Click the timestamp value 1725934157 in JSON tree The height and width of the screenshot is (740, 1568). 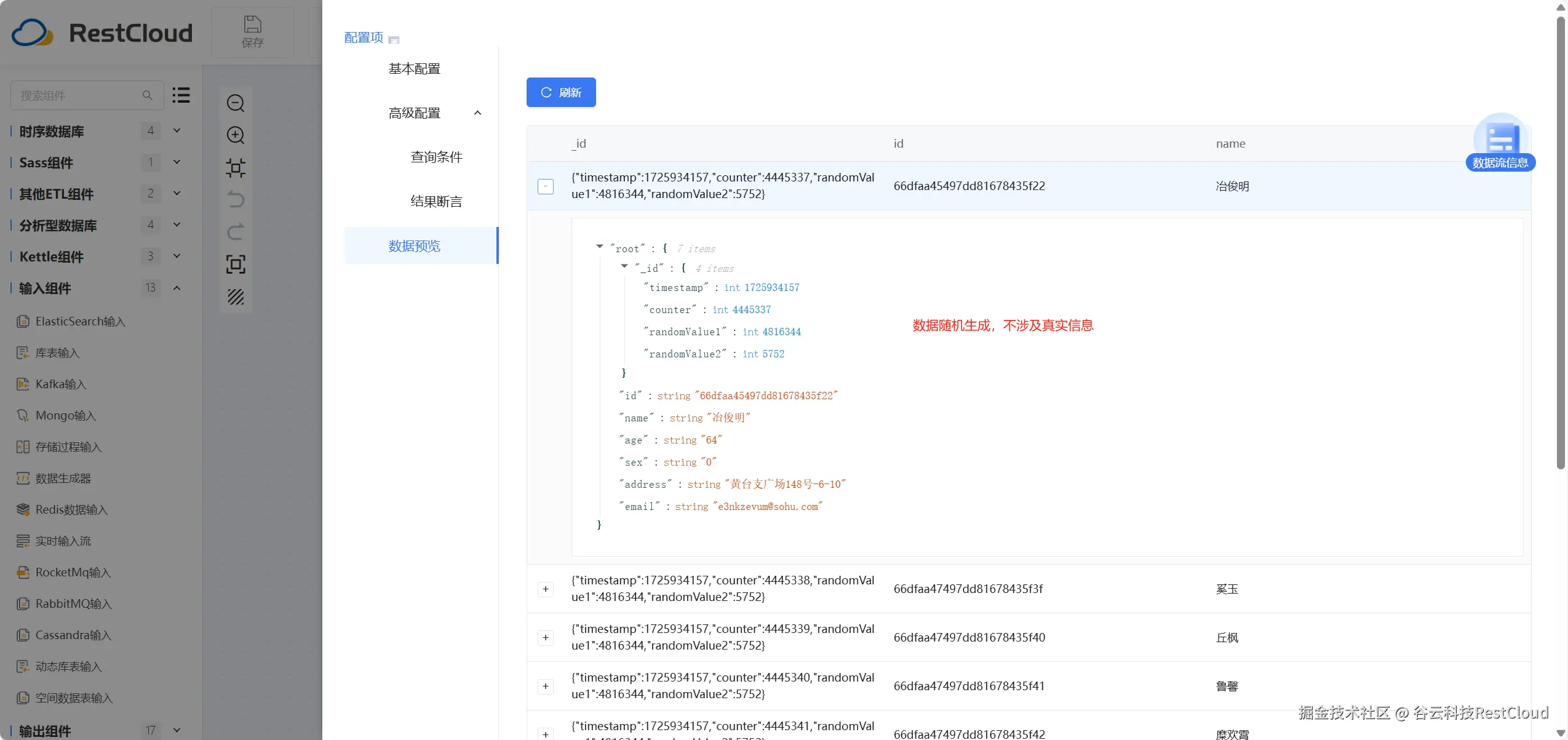coord(772,287)
